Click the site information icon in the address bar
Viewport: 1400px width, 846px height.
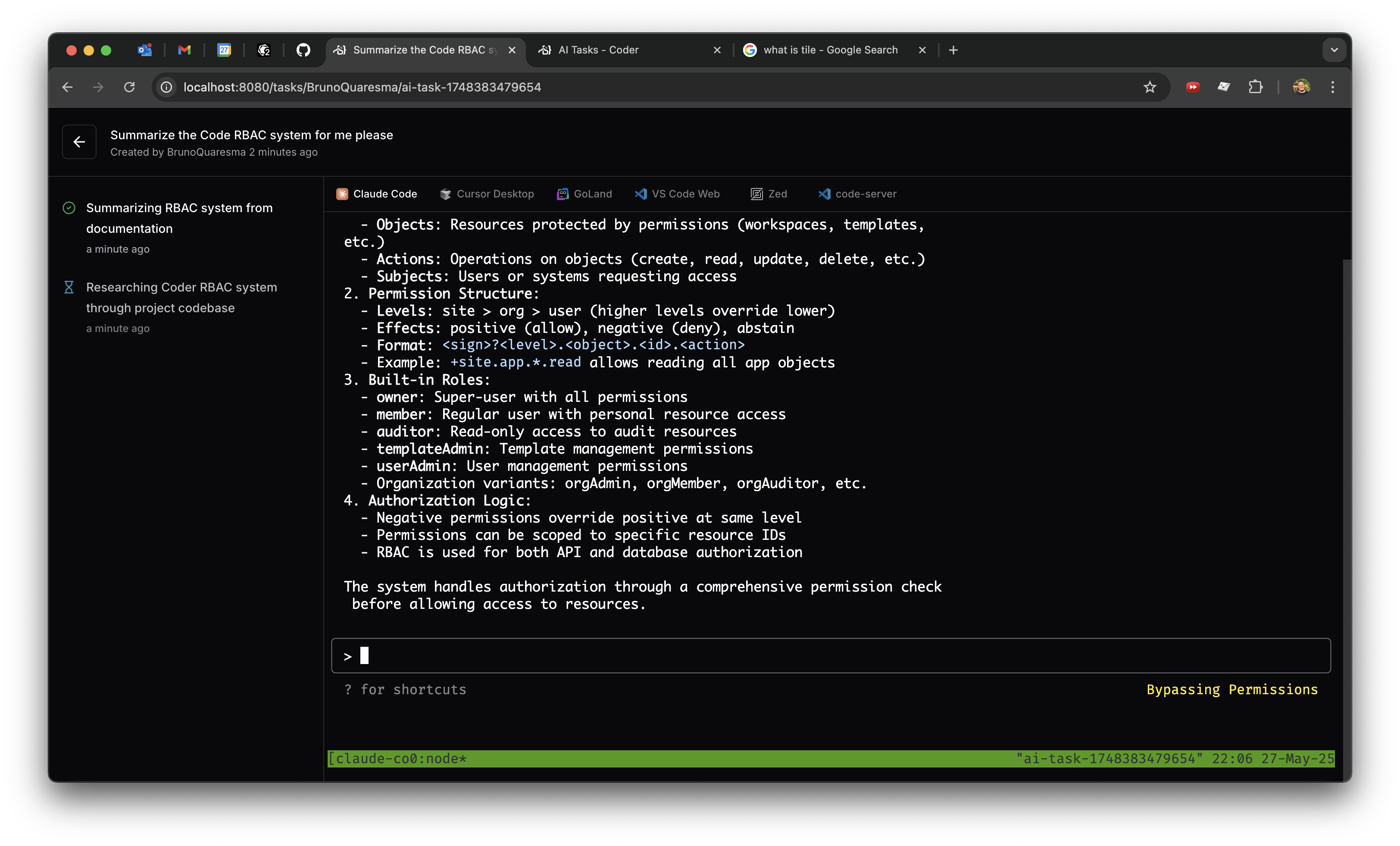coord(166,87)
